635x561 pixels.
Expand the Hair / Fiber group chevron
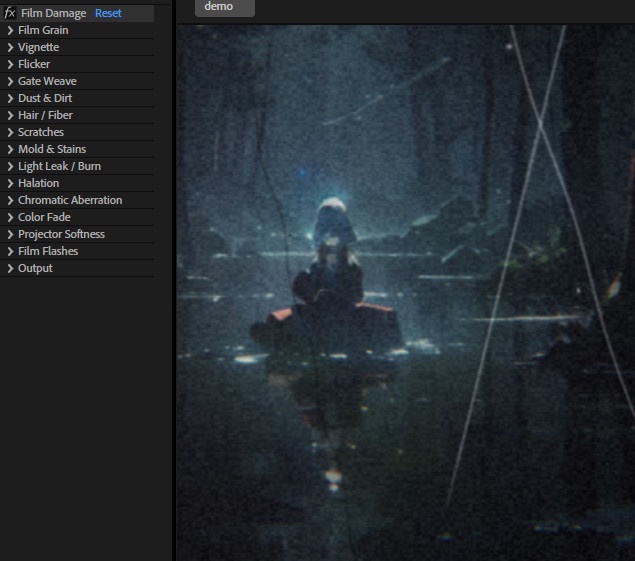[11, 115]
